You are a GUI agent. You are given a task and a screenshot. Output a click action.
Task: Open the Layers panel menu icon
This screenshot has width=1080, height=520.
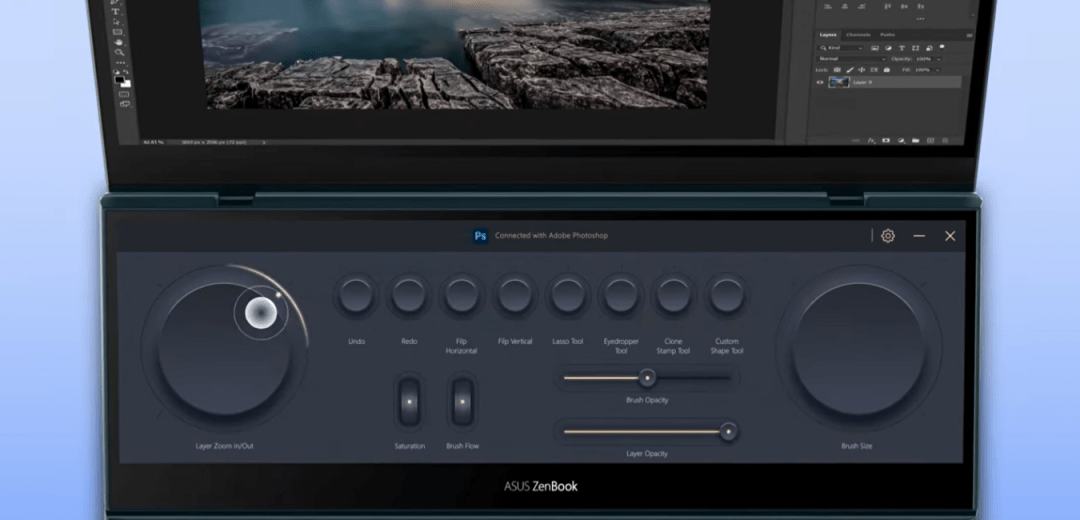click(969, 35)
